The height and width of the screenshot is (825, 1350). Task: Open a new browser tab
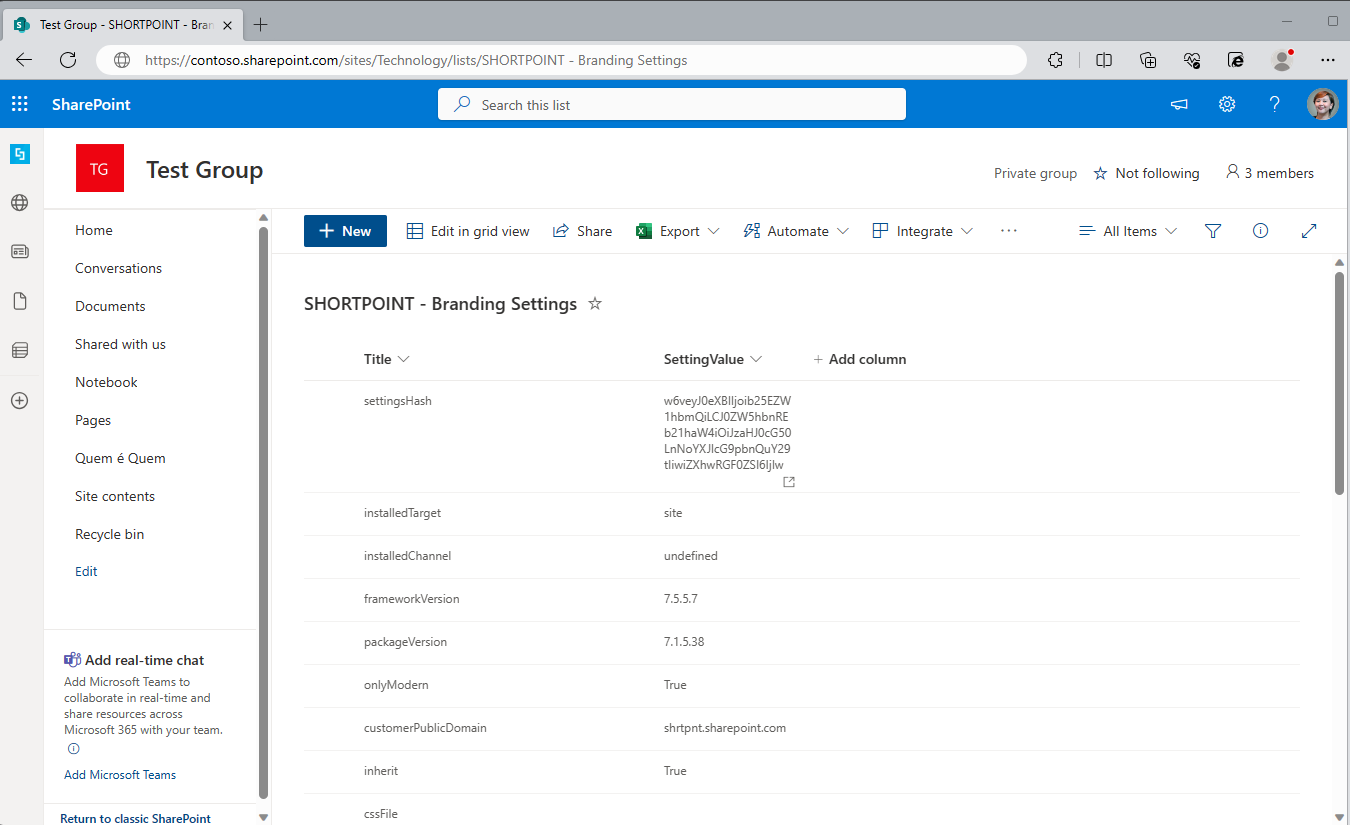click(261, 24)
